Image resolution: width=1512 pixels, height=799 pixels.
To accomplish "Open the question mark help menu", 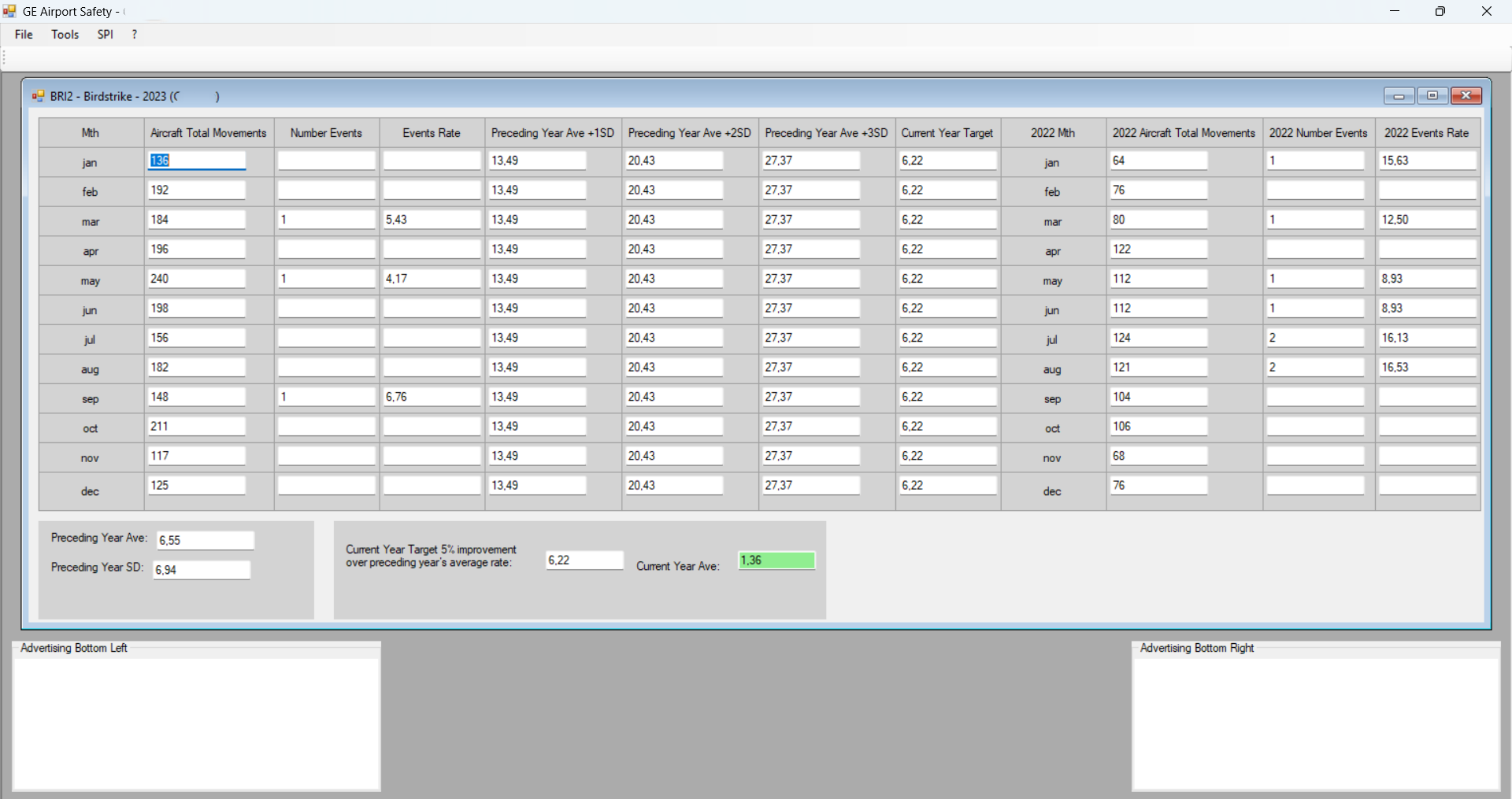I will (135, 35).
